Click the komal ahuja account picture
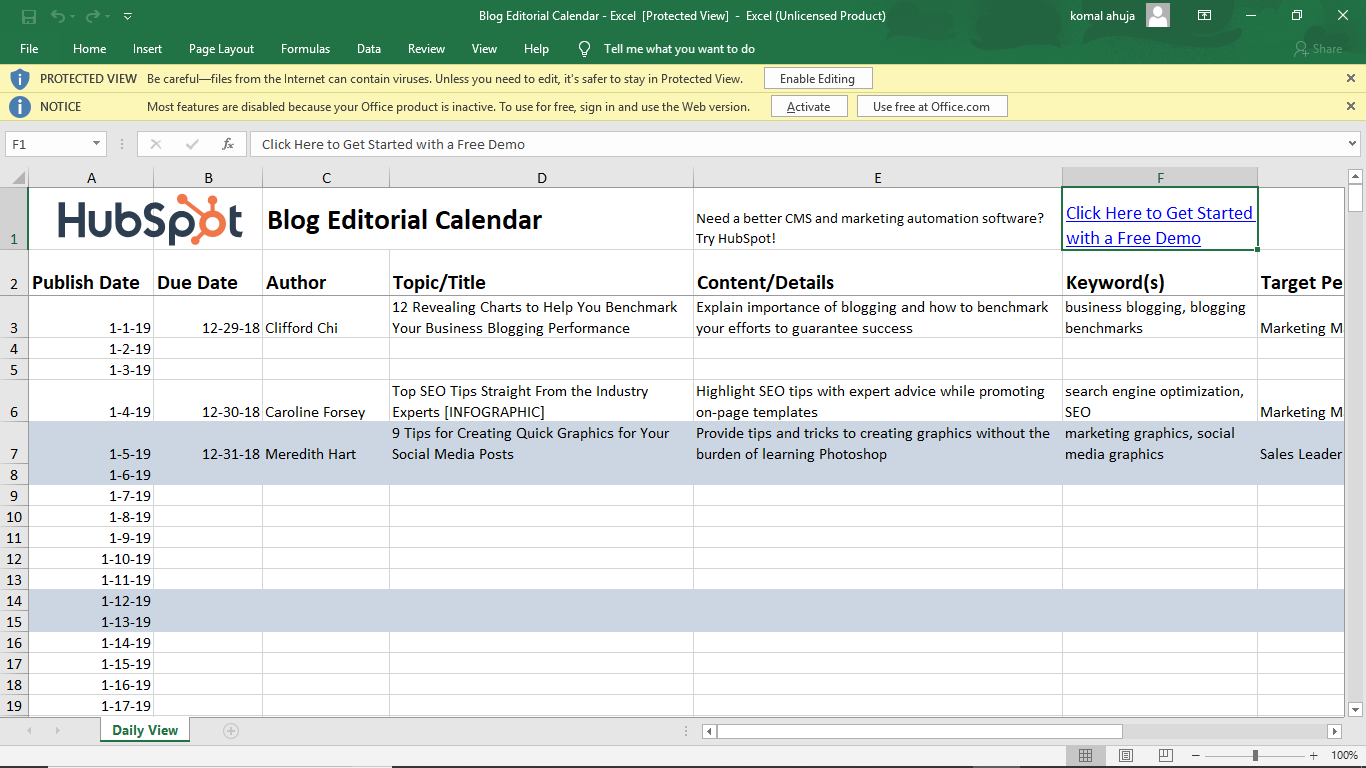1366x768 pixels. [x=1158, y=15]
